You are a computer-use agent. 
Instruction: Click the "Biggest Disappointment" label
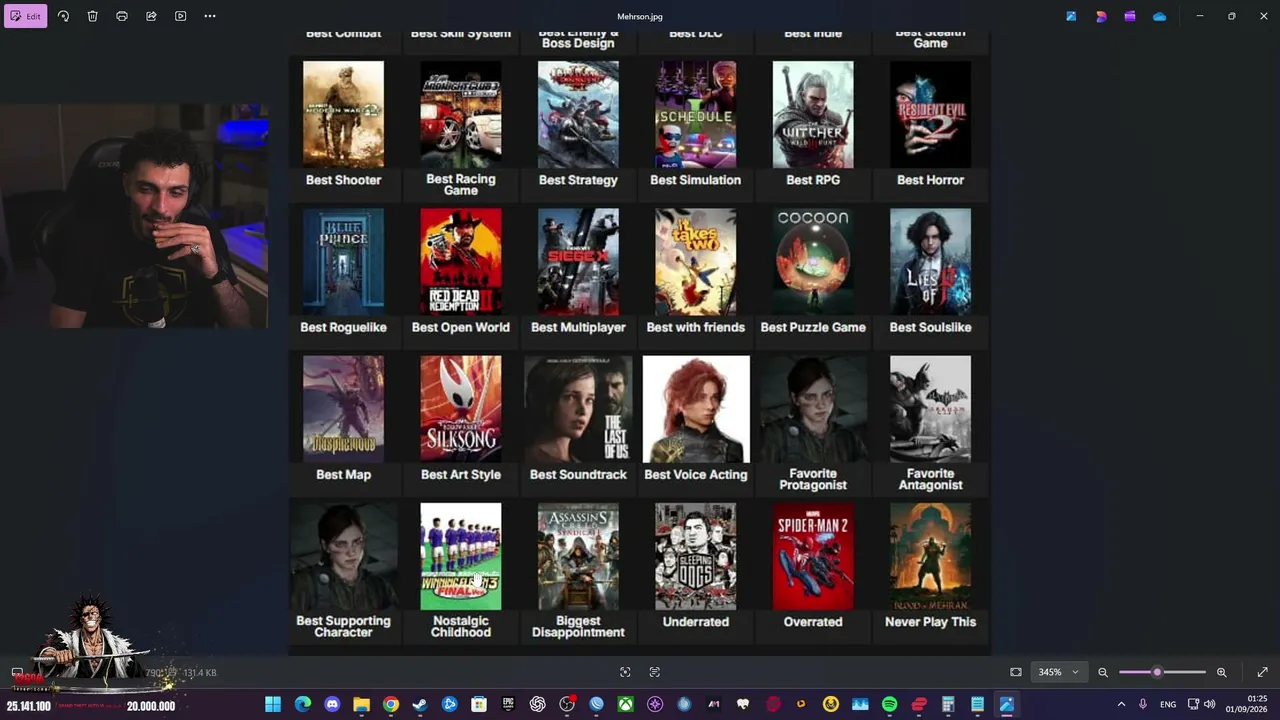tap(578, 626)
